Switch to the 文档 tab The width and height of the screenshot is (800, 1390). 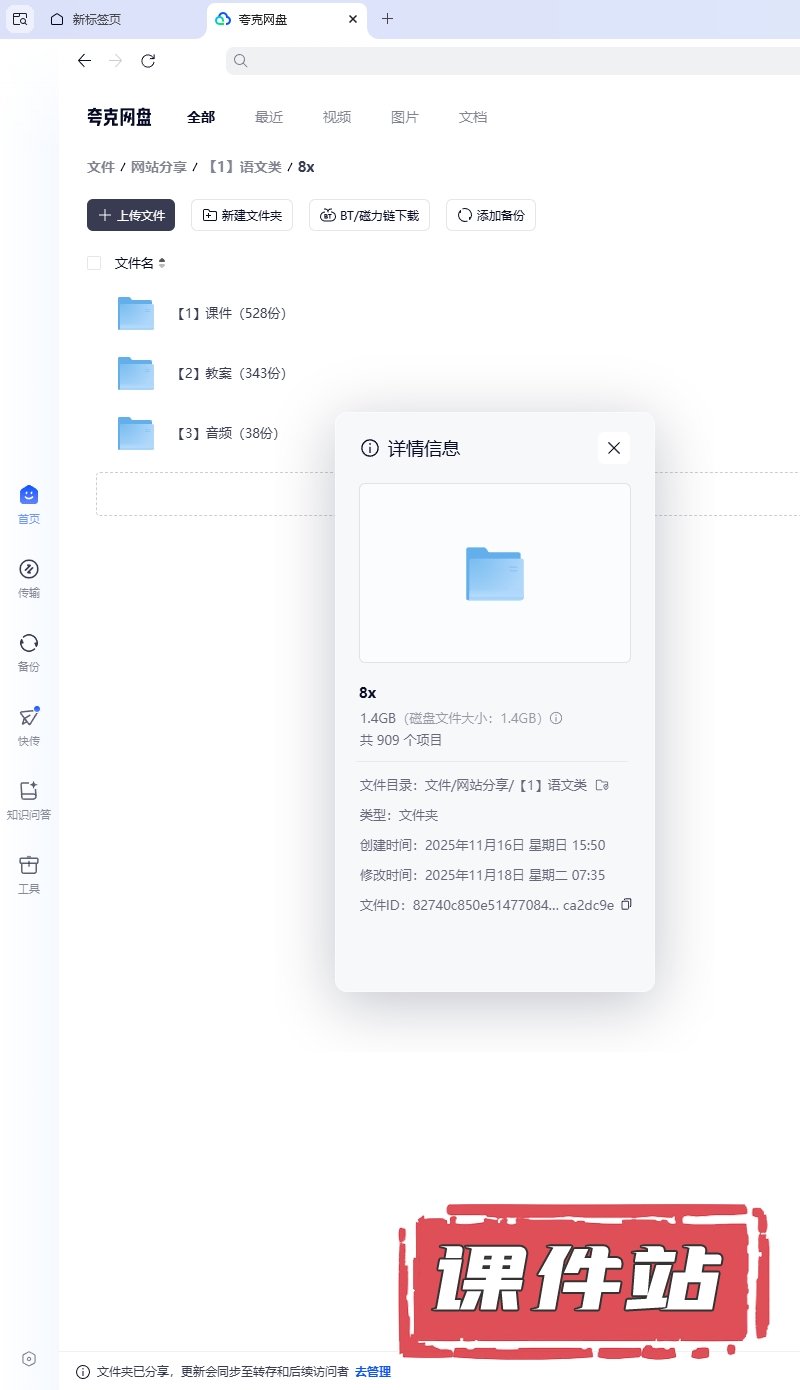tap(473, 117)
